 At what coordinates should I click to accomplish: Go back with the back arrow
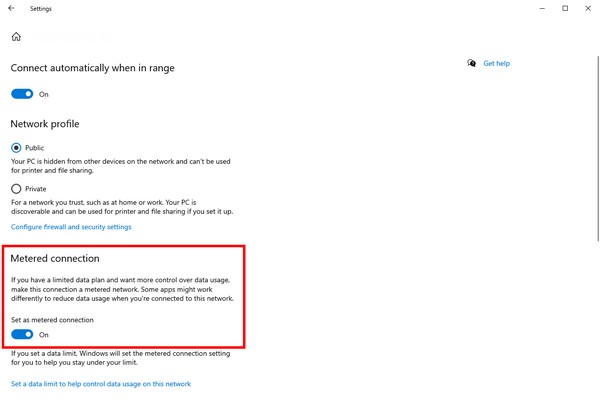[x=11, y=9]
